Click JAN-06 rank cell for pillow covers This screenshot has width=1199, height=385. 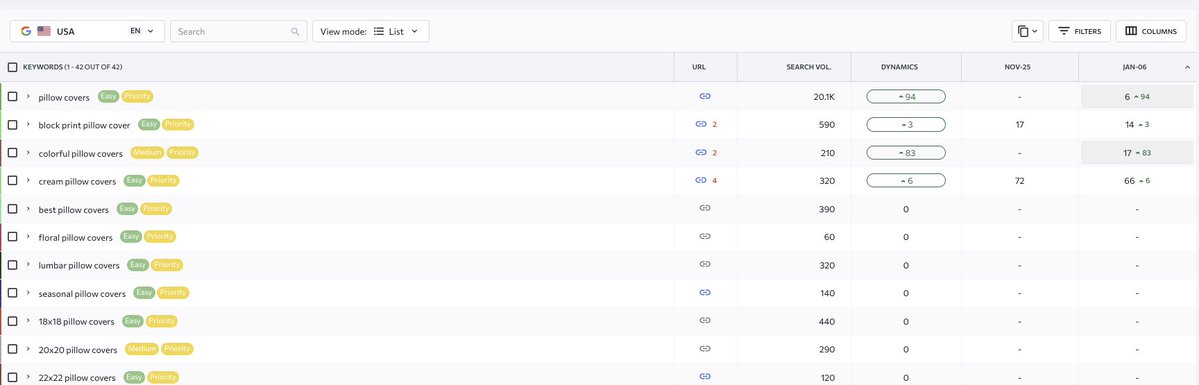click(1136, 96)
